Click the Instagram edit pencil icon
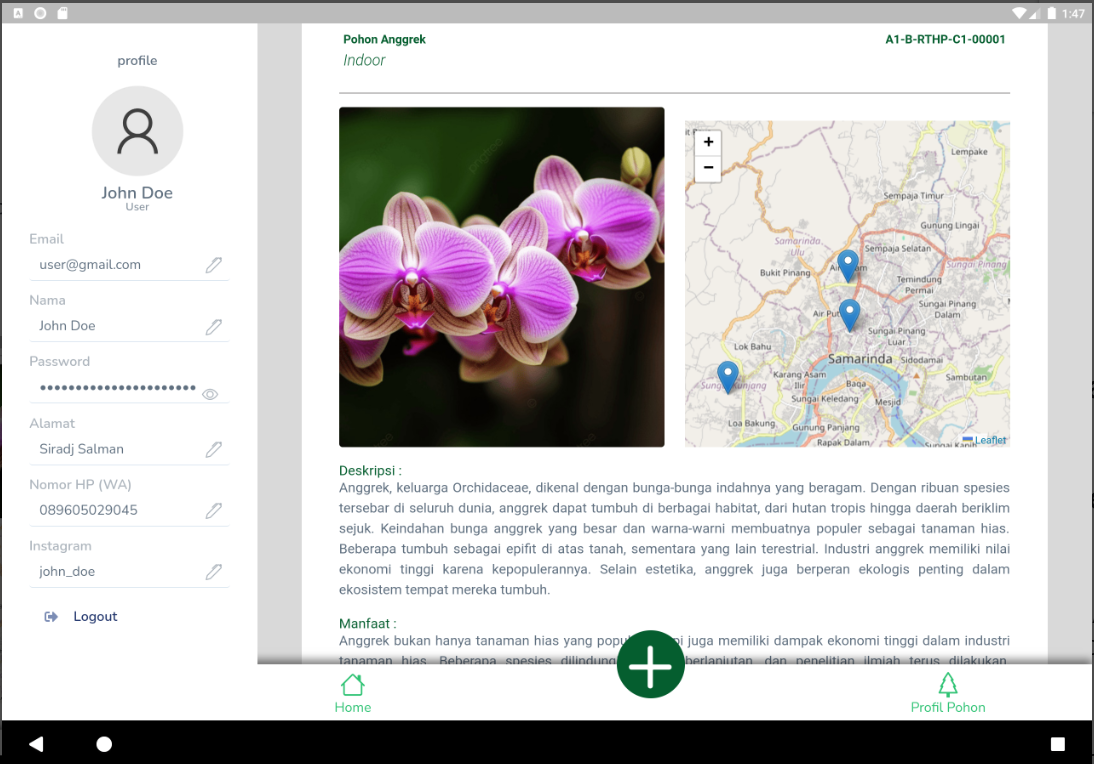This screenshot has height=764, width=1094. tap(213, 572)
